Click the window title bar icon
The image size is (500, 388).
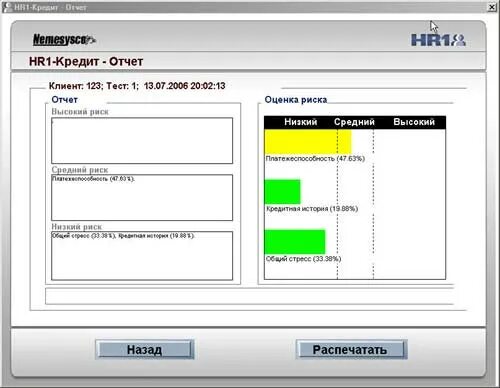pos(7,7)
